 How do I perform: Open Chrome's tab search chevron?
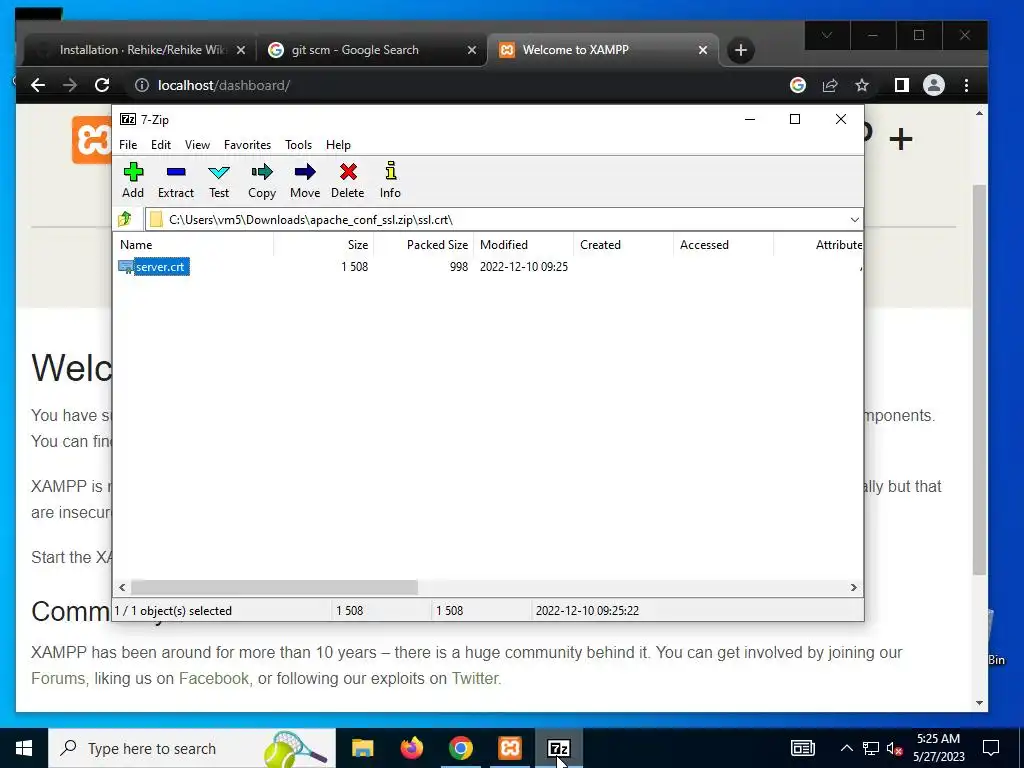tap(827, 35)
